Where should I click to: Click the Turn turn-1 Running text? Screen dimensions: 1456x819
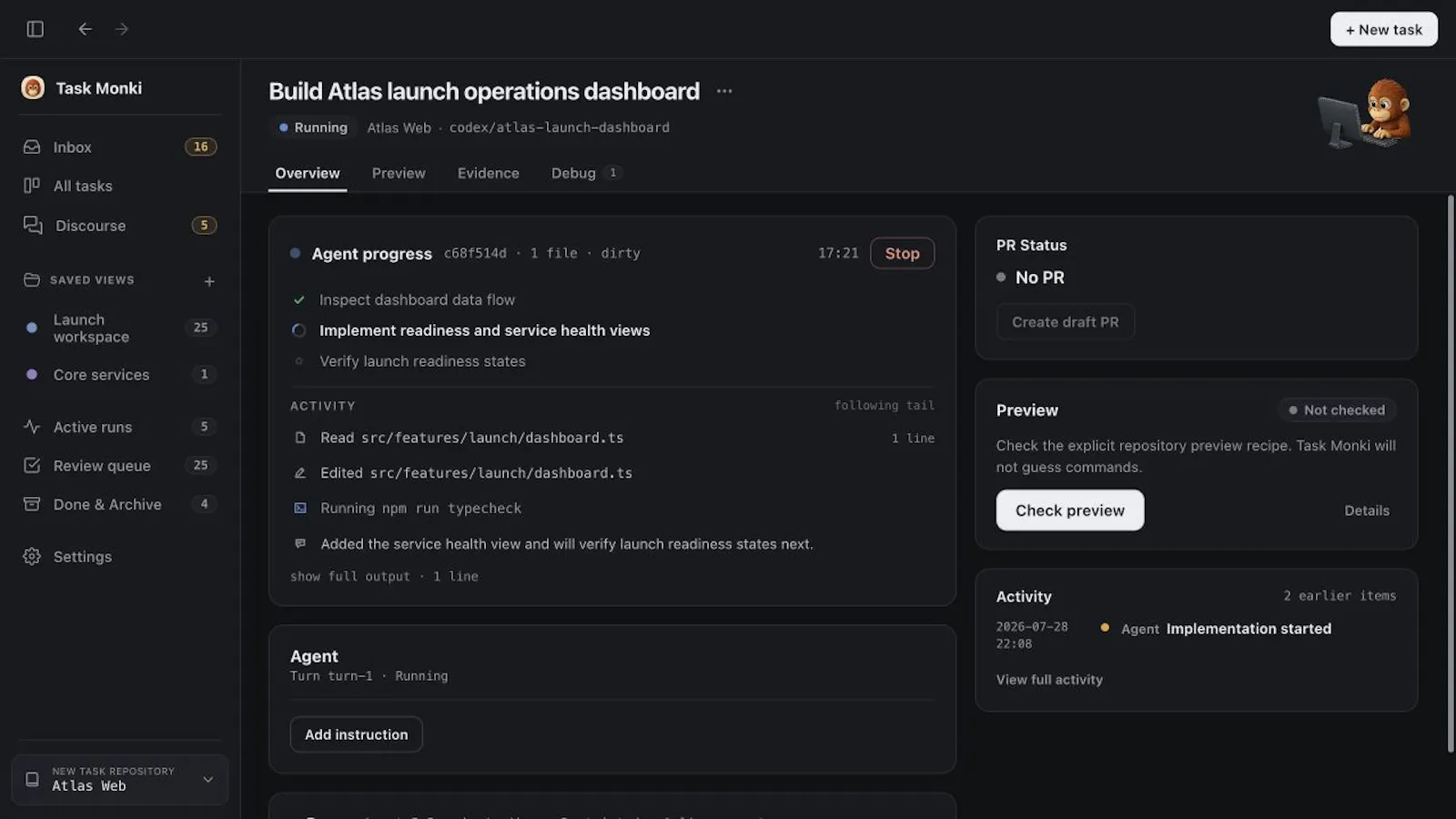pyautogui.click(x=369, y=676)
